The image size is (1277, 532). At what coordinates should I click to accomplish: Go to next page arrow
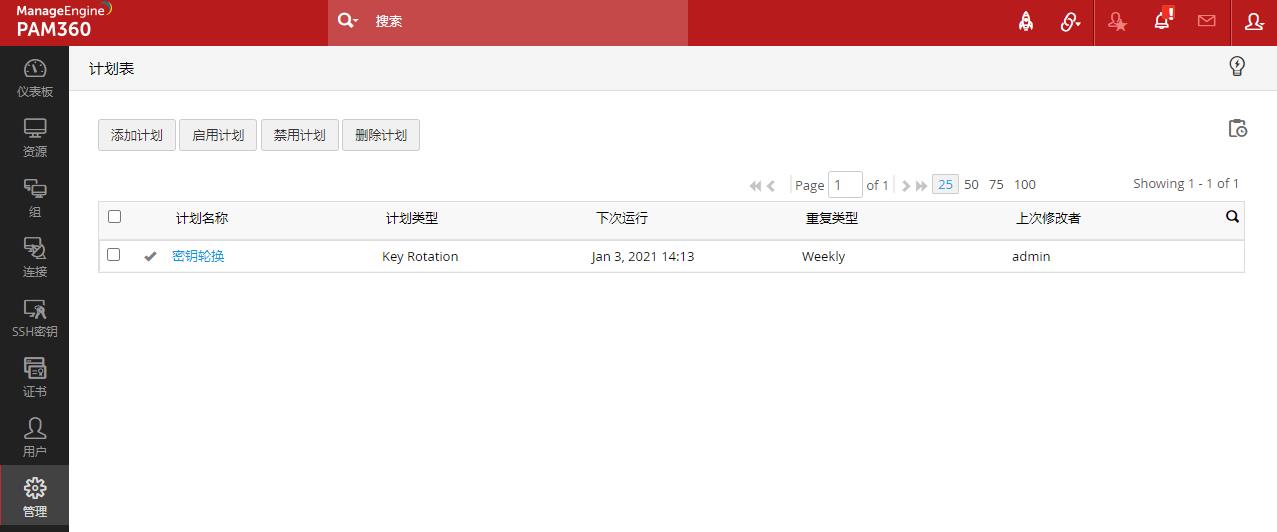(x=906, y=186)
